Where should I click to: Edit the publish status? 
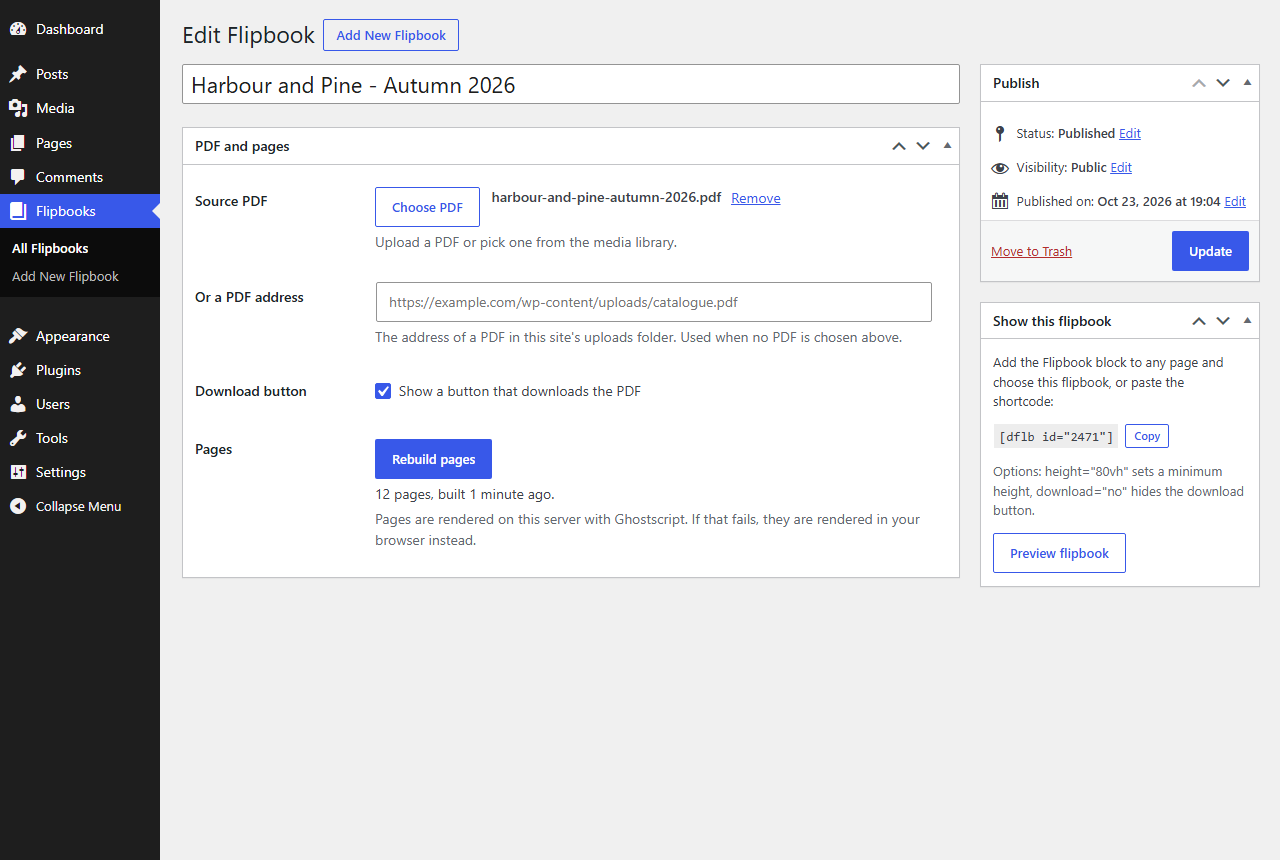[x=1130, y=133]
